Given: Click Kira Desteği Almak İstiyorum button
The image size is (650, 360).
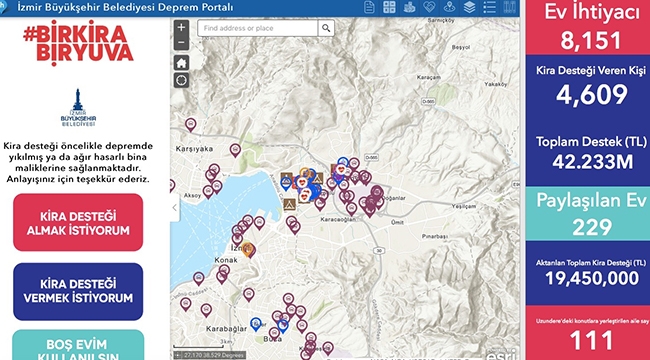Looking at the screenshot, I should [78, 223].
